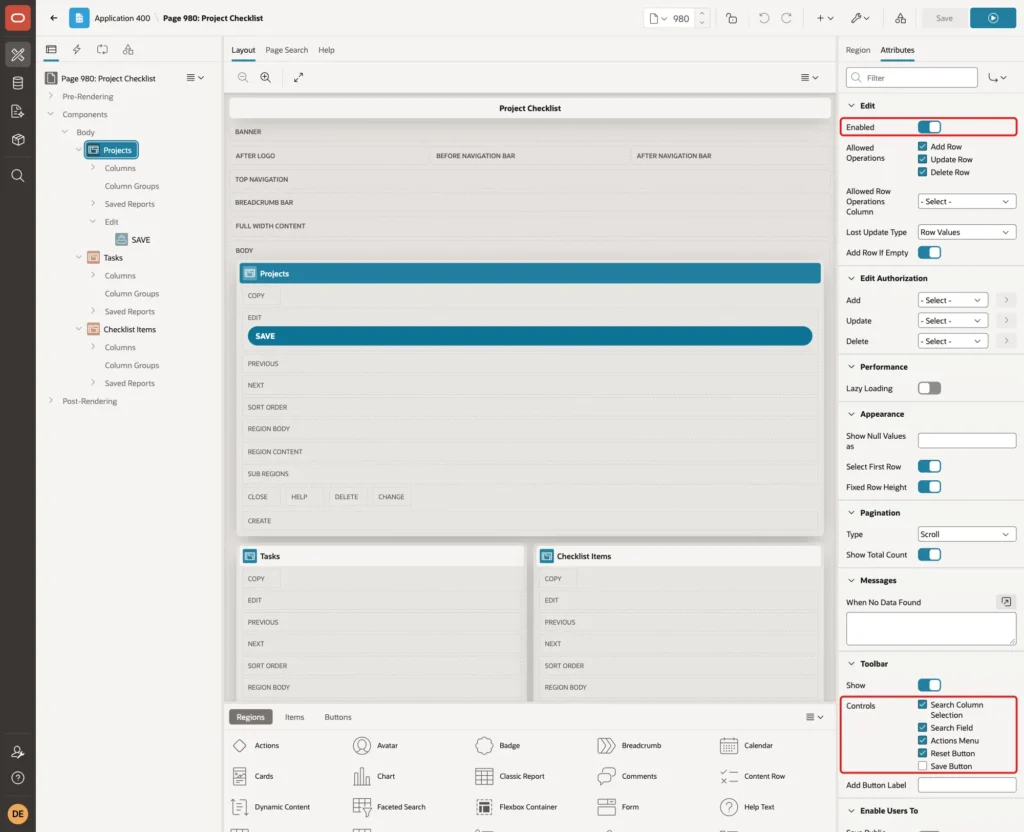The height and width of the screenshot is (832, 1024).
Task: Expand the layout to full screen
Action: pos(298,77)
